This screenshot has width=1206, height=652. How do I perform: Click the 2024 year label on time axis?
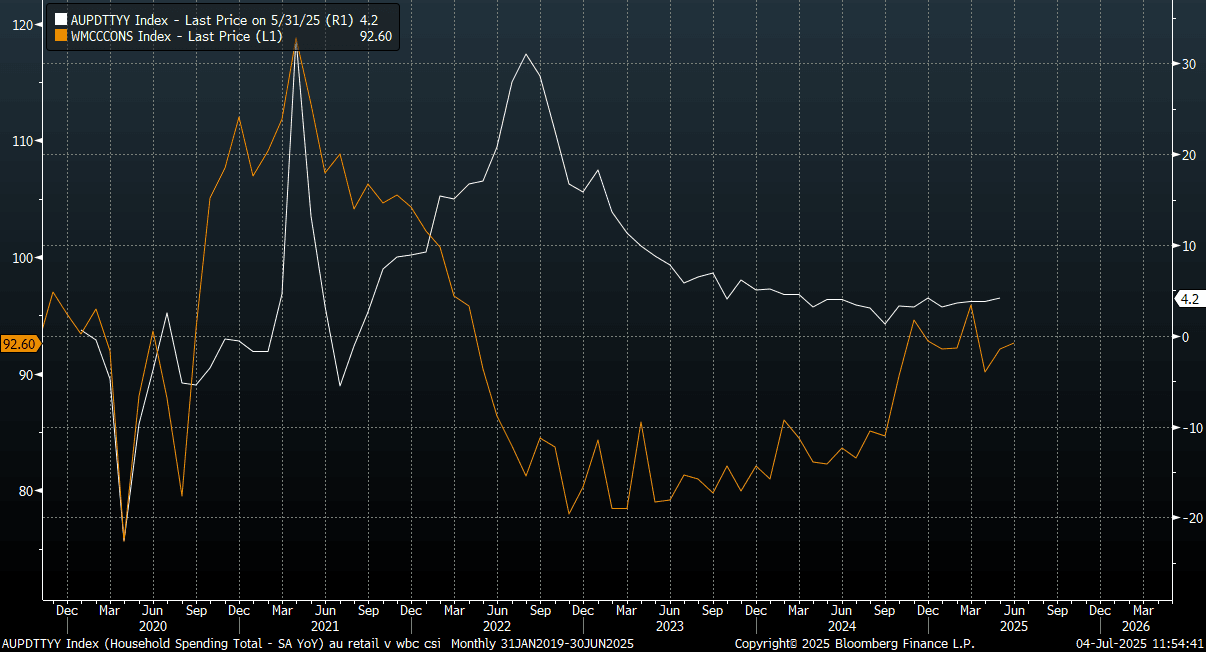[x=842, y=626]
